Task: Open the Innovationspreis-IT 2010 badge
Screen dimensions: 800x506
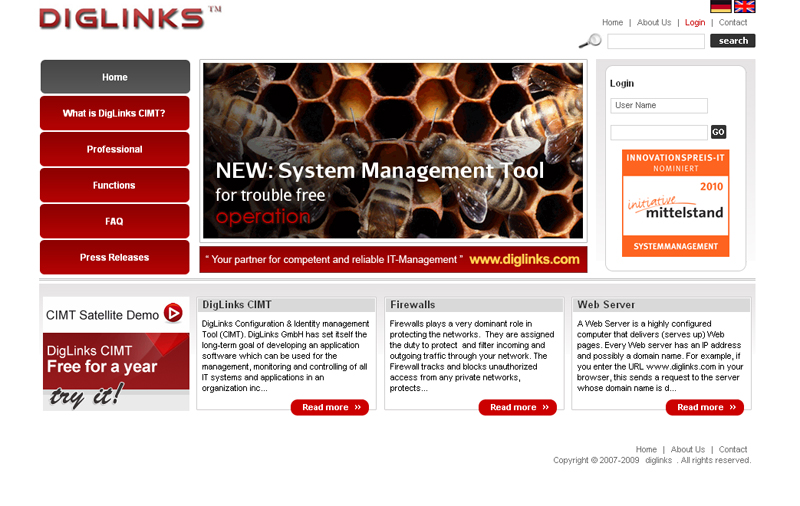Action: click(675, 203)
